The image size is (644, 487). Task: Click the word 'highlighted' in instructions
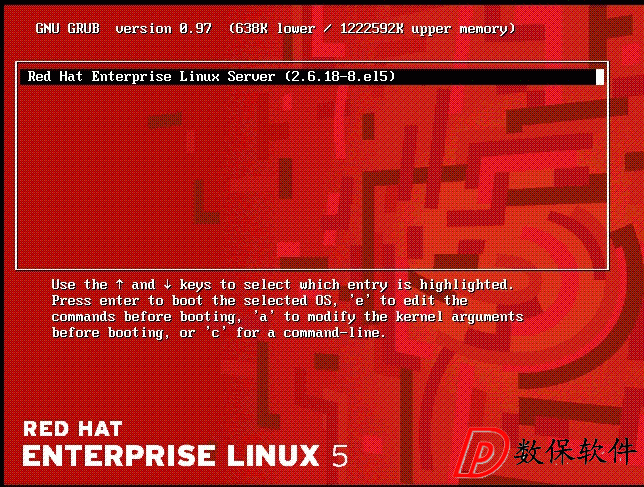click(x=466, y=285)
